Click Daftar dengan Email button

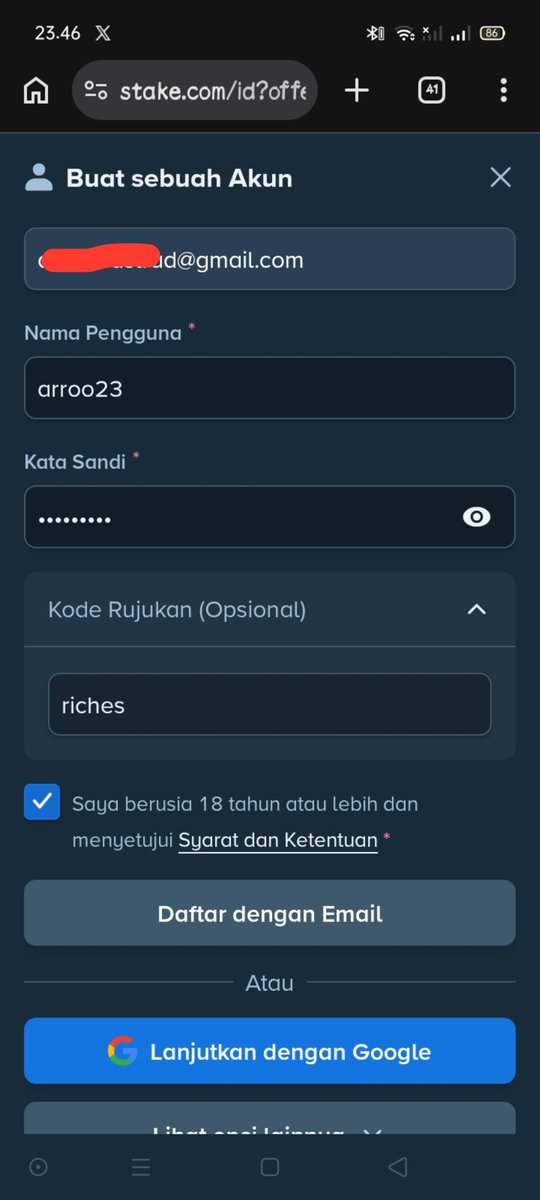pyautogui.click(x=270, y=913)
